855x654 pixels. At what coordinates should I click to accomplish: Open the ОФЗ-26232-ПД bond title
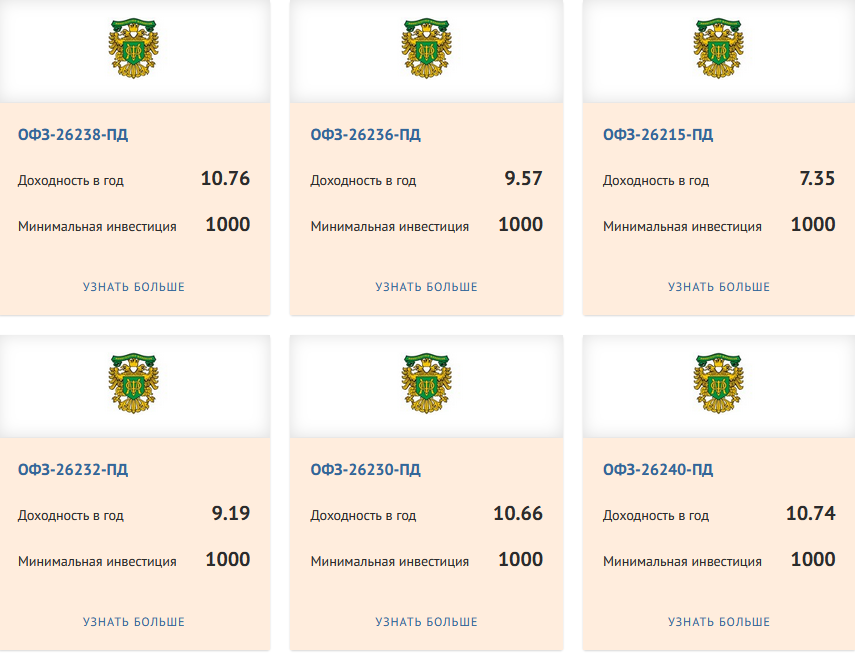click(73, 470)
